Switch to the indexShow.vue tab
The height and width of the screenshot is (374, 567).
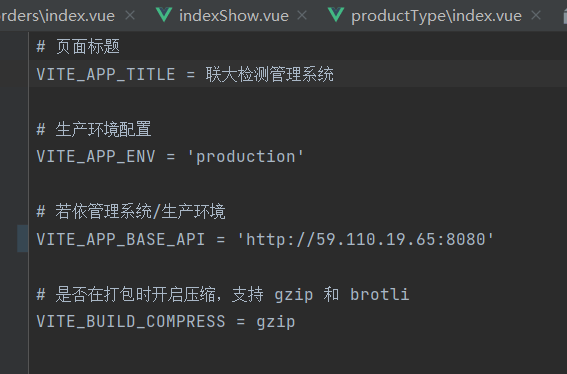tap(234, 16)
